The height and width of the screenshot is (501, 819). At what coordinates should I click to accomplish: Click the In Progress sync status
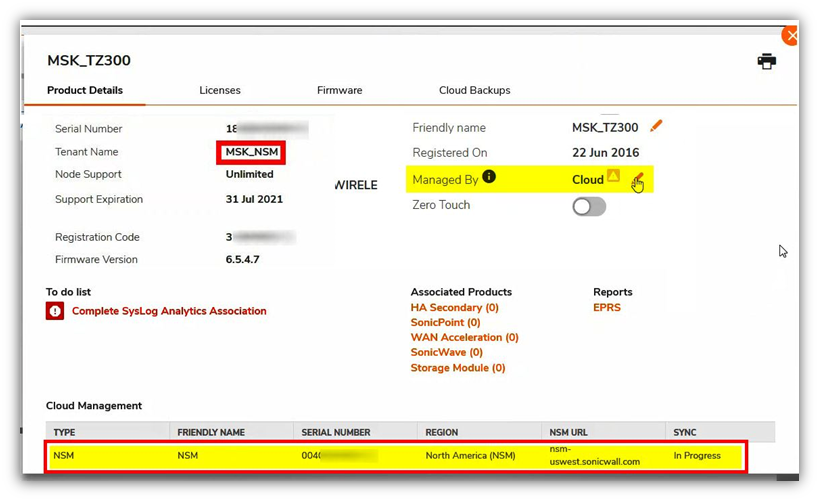pos(697,456)
